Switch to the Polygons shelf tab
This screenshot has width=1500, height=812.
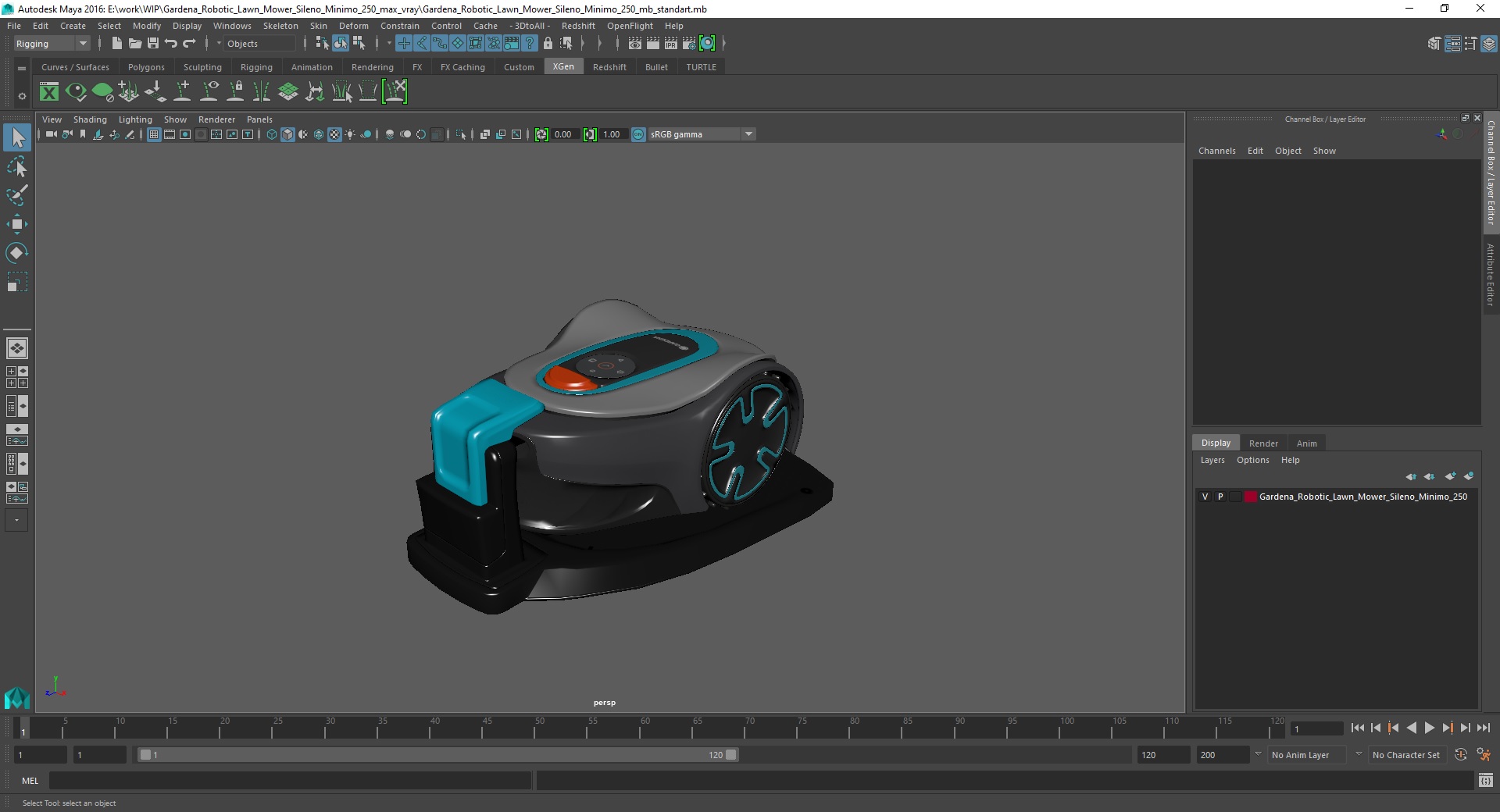coord(146,67)
